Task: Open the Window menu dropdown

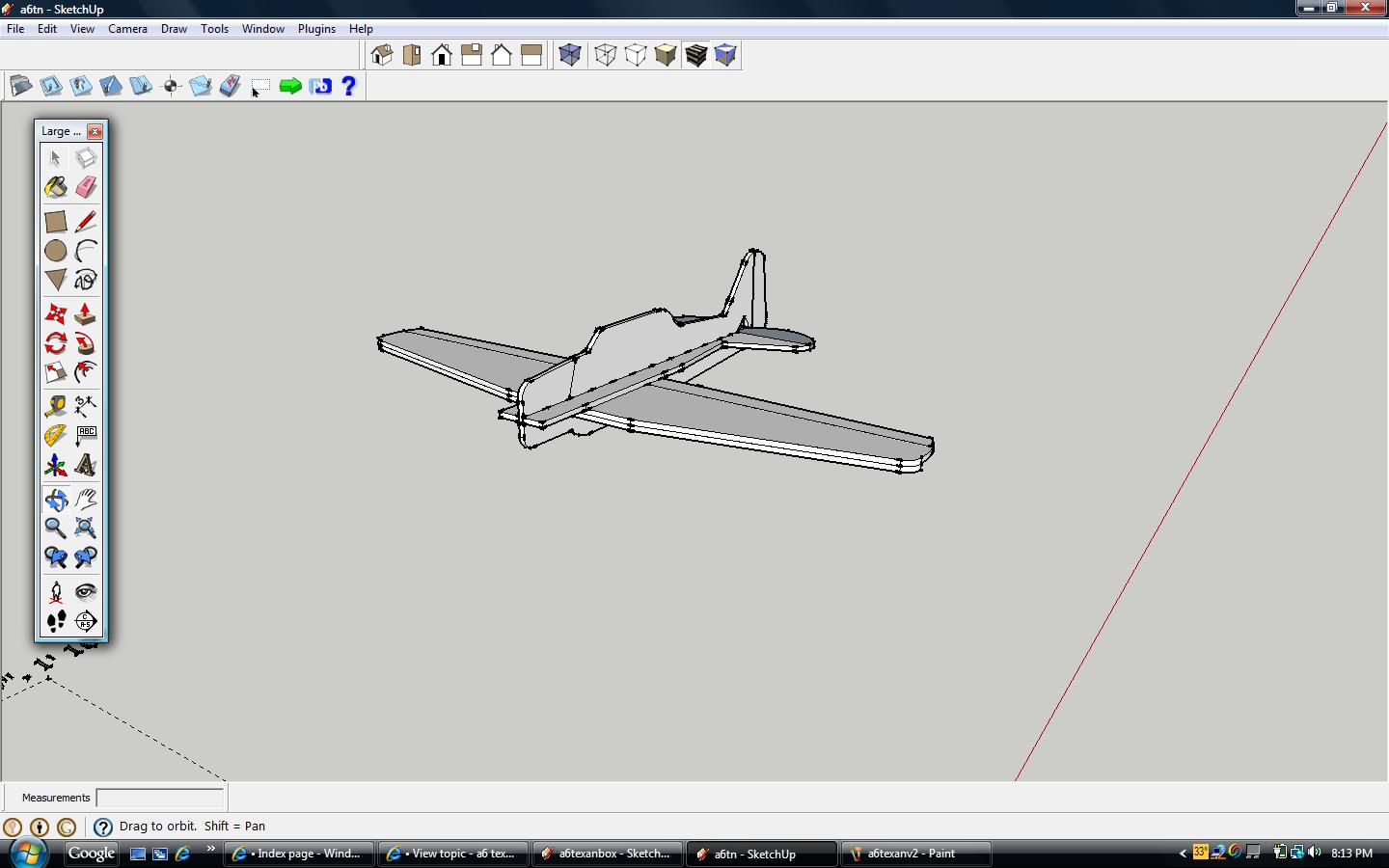Action: tap(262, 29)
